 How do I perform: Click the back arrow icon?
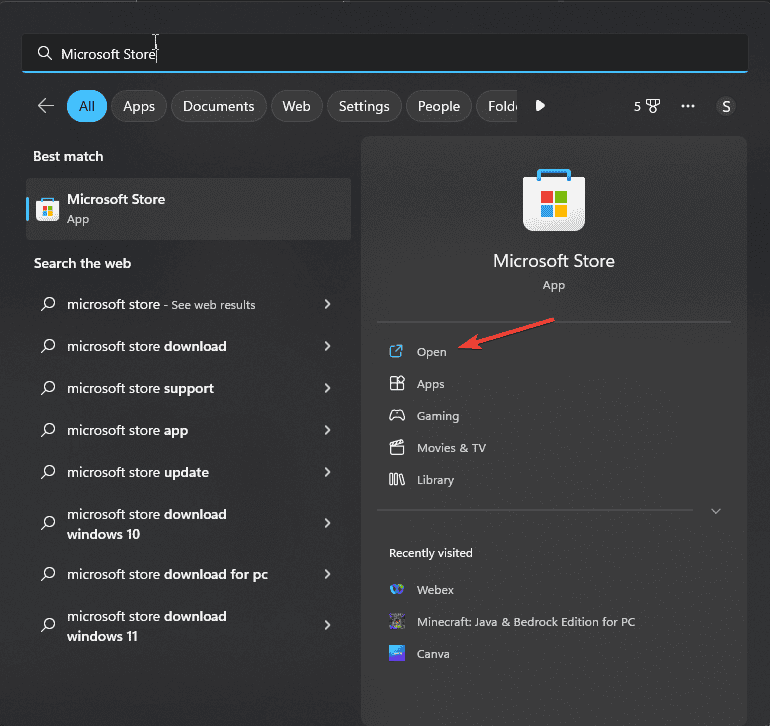[x=46, y=106]
